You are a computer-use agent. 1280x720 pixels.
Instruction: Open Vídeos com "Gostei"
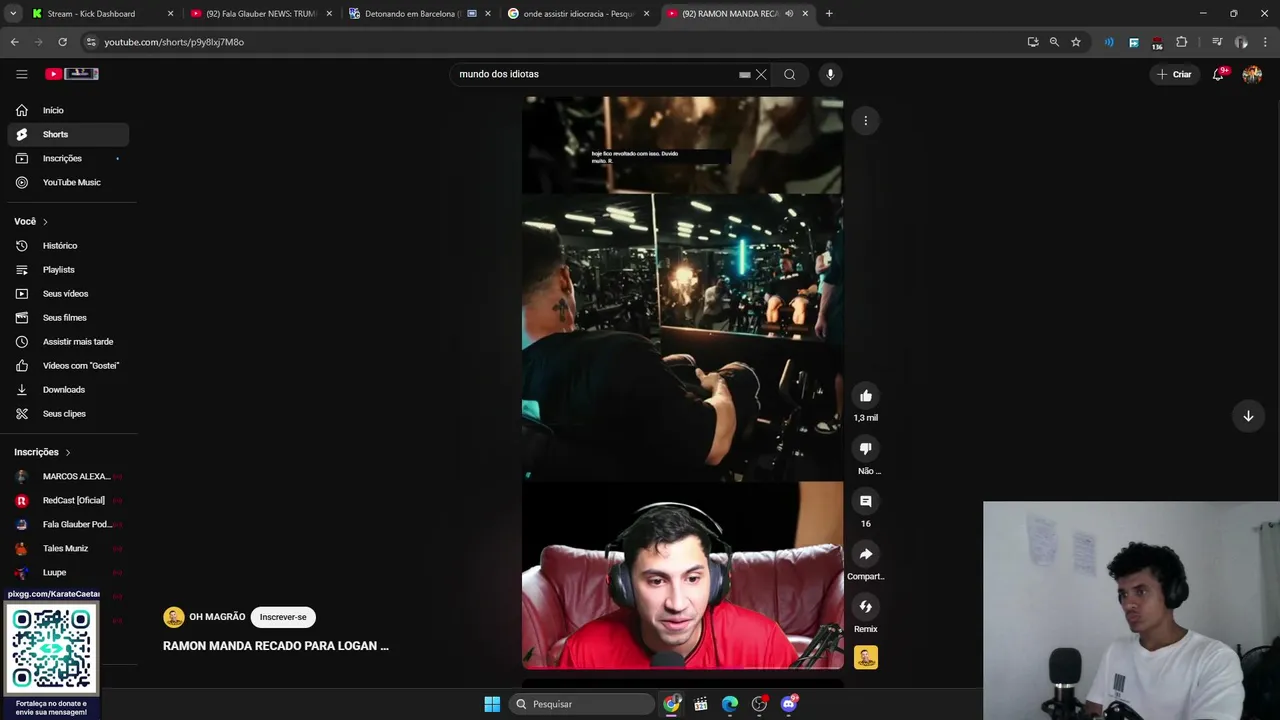pos(68,365)
